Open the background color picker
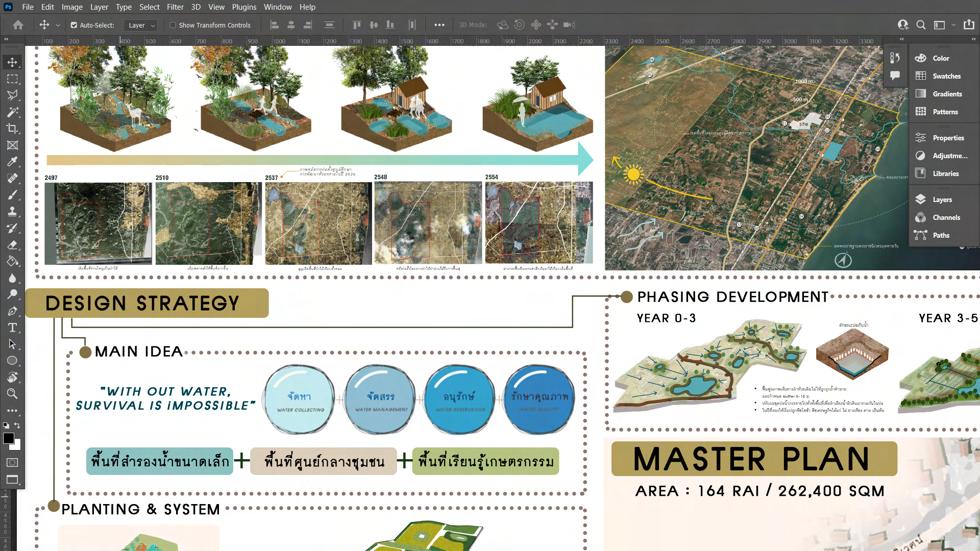 coord(16,445)
